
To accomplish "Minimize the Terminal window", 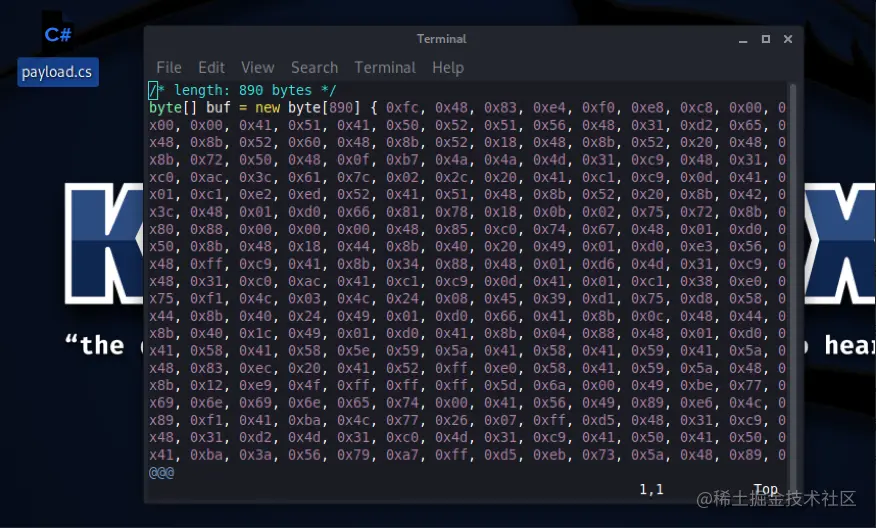I will tap(743, 39).
